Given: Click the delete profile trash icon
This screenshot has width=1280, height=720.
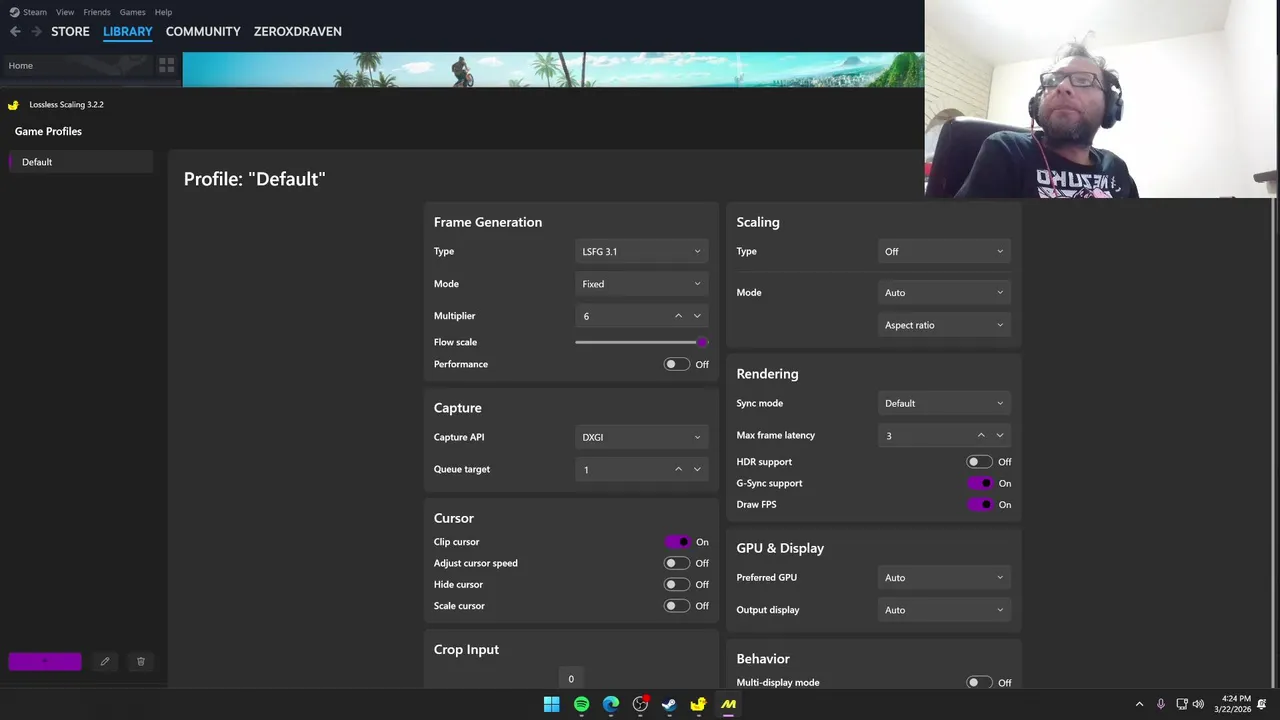Looking at the screenshot, I should (141, 661).
